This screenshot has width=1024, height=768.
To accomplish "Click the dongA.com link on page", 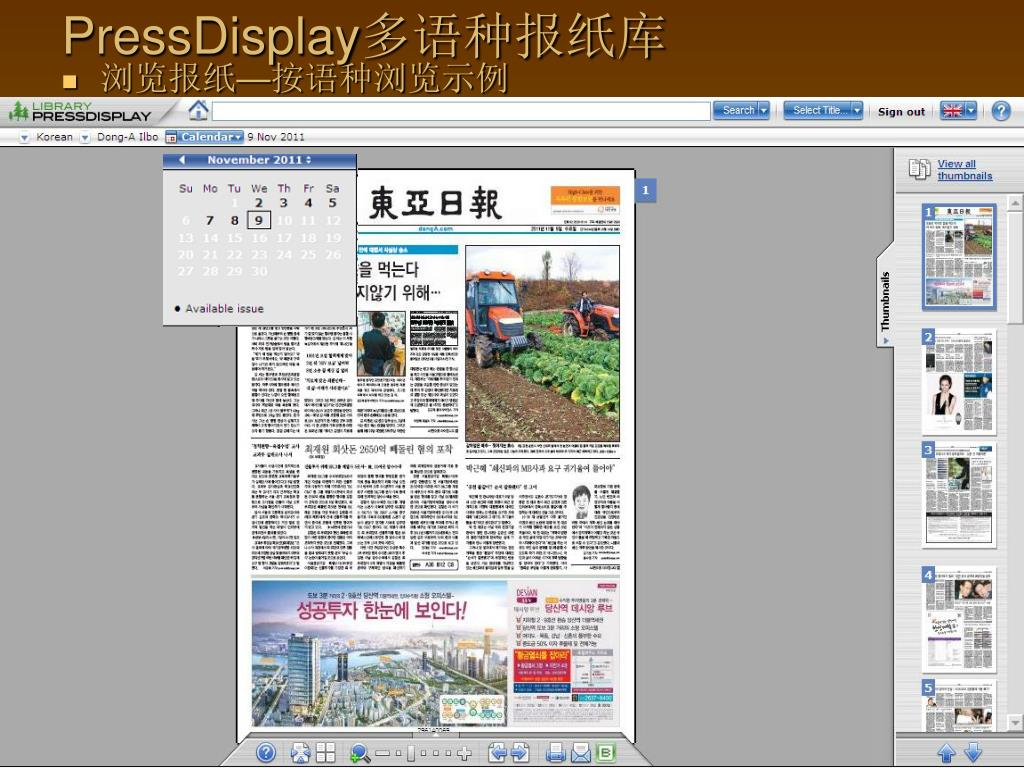I will pyautogui.click(x=436, y=229).
